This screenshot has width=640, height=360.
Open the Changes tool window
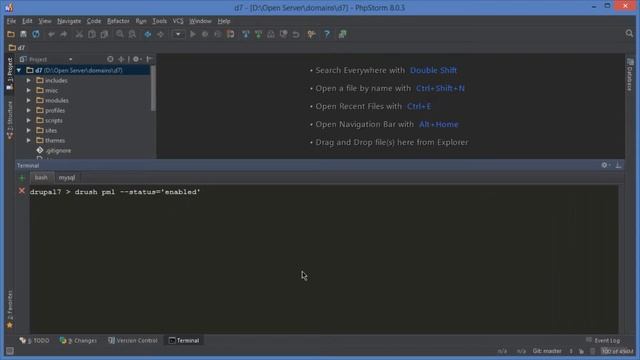(x=79, y=340)
